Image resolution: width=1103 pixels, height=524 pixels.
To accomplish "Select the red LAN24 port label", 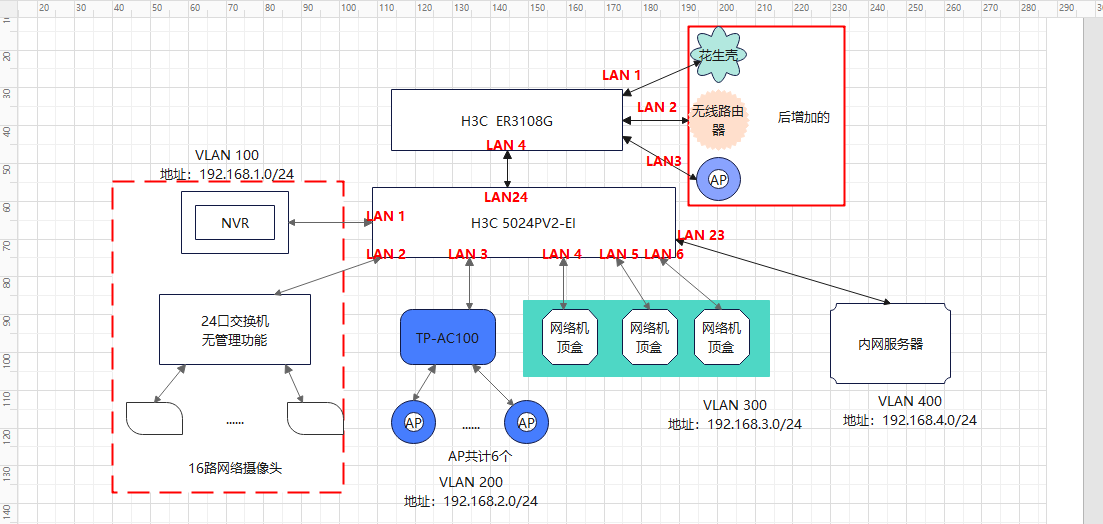I will point(506,197).
